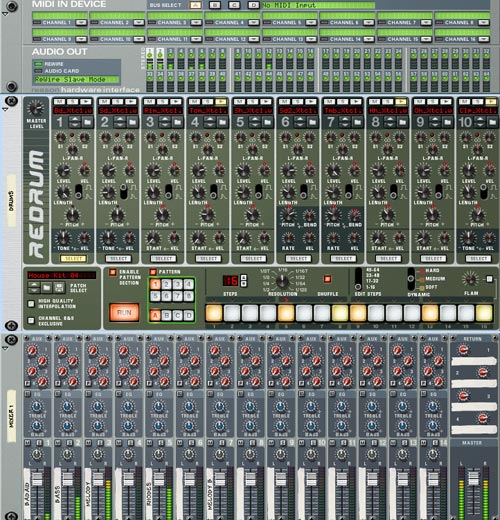Click SELECT on drum channel 1

(x=73, y=258)
